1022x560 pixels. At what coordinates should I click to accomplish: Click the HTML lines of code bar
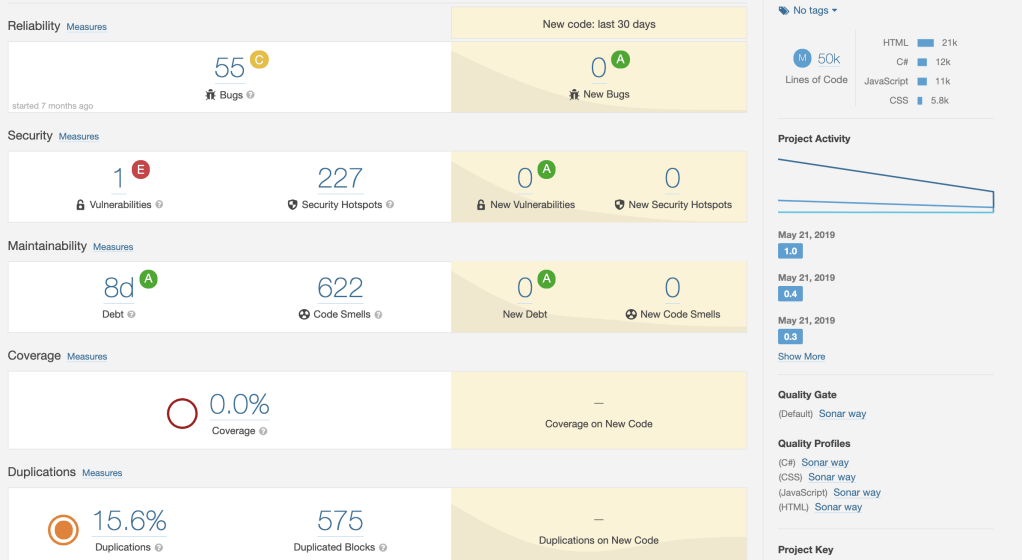click(925, 43)
